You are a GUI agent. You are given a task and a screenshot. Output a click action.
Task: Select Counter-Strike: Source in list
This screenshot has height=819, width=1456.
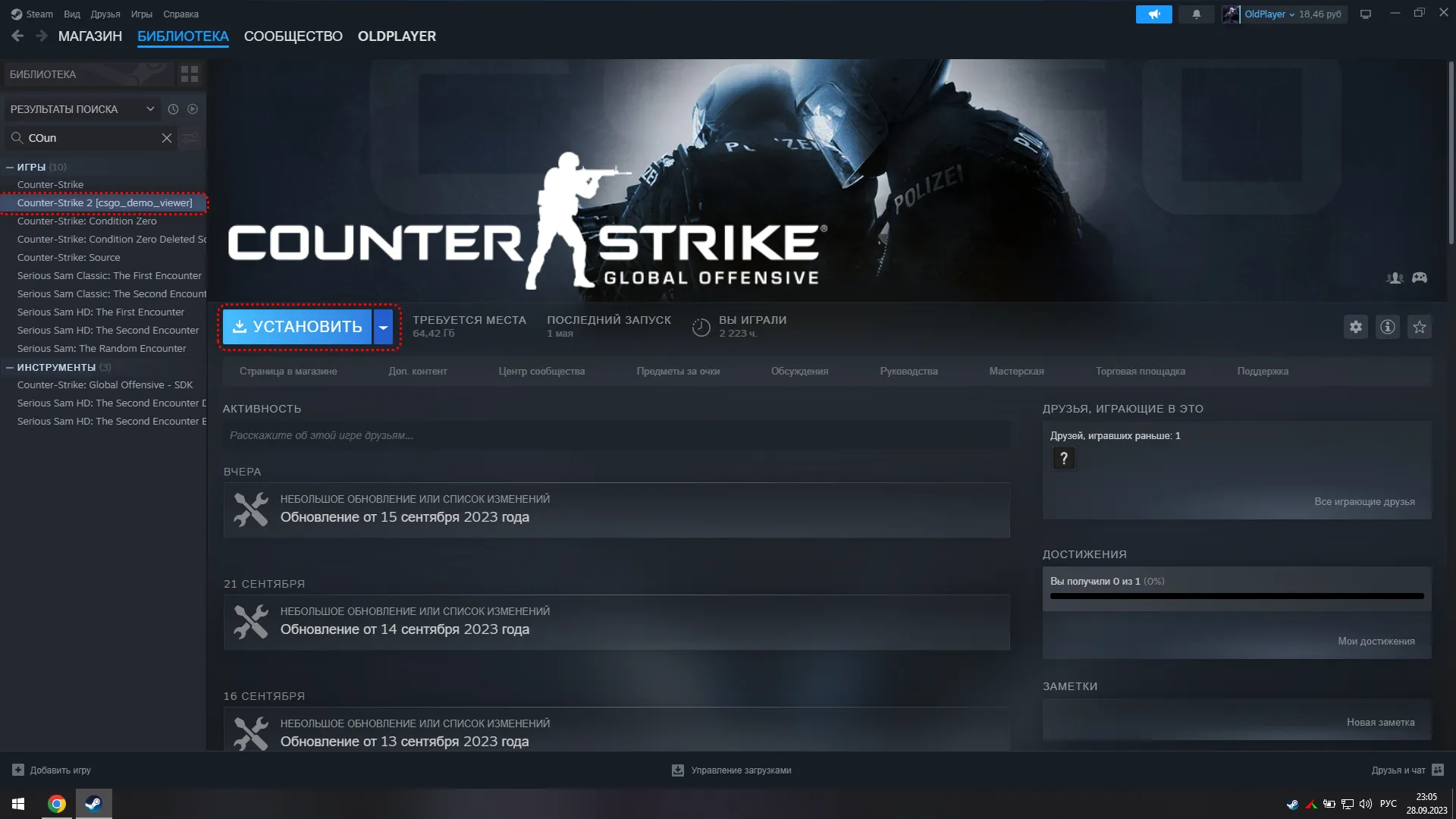click(68, 258)
